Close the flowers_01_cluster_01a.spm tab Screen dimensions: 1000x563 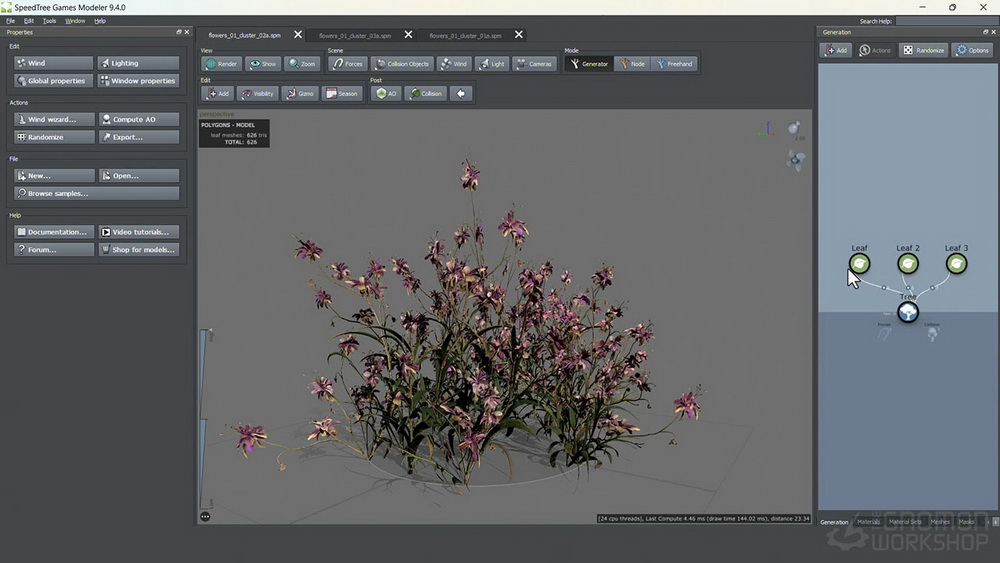(518, 34)
